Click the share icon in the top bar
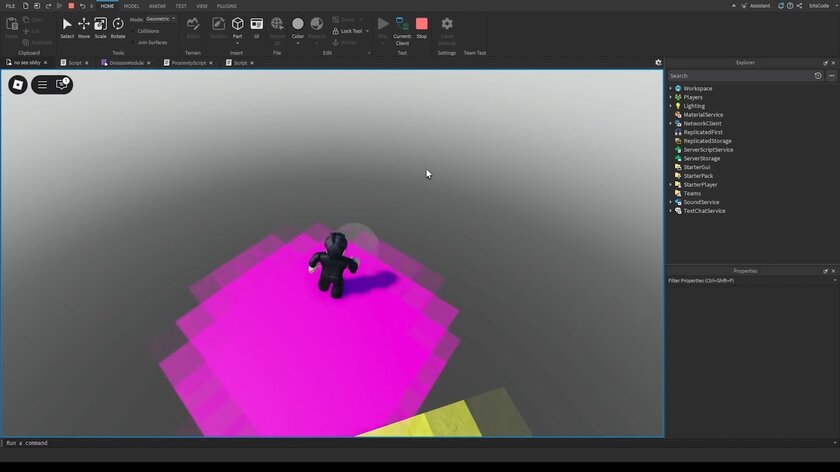This screenshot has width=840, height=472. click(799, 6)
